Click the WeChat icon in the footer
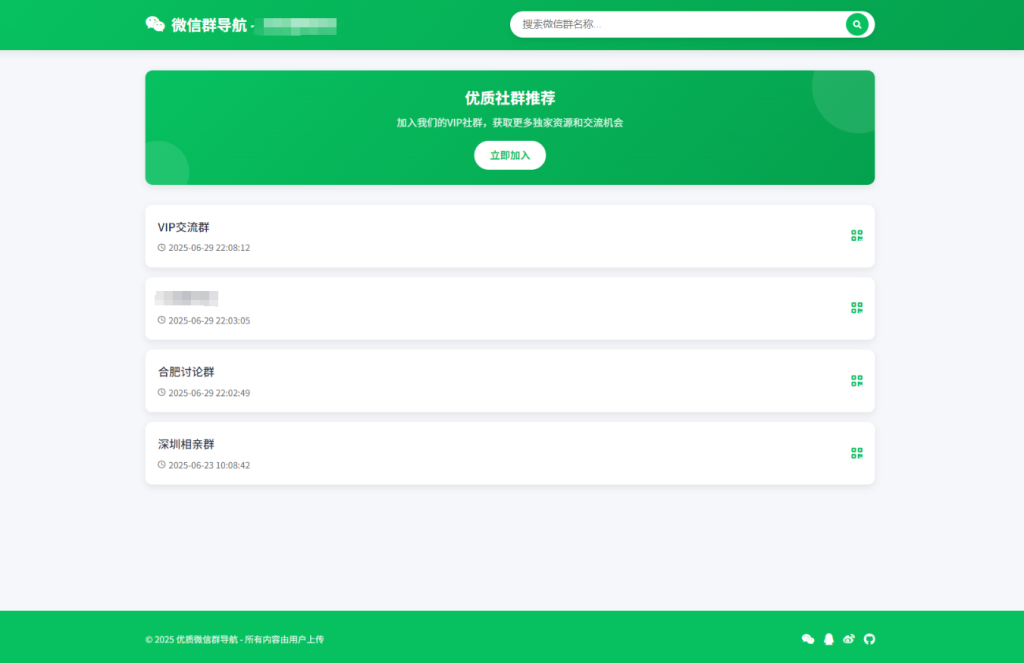Image resolution: width=1024 pixels, height=663 pixels. pos(808,638)
